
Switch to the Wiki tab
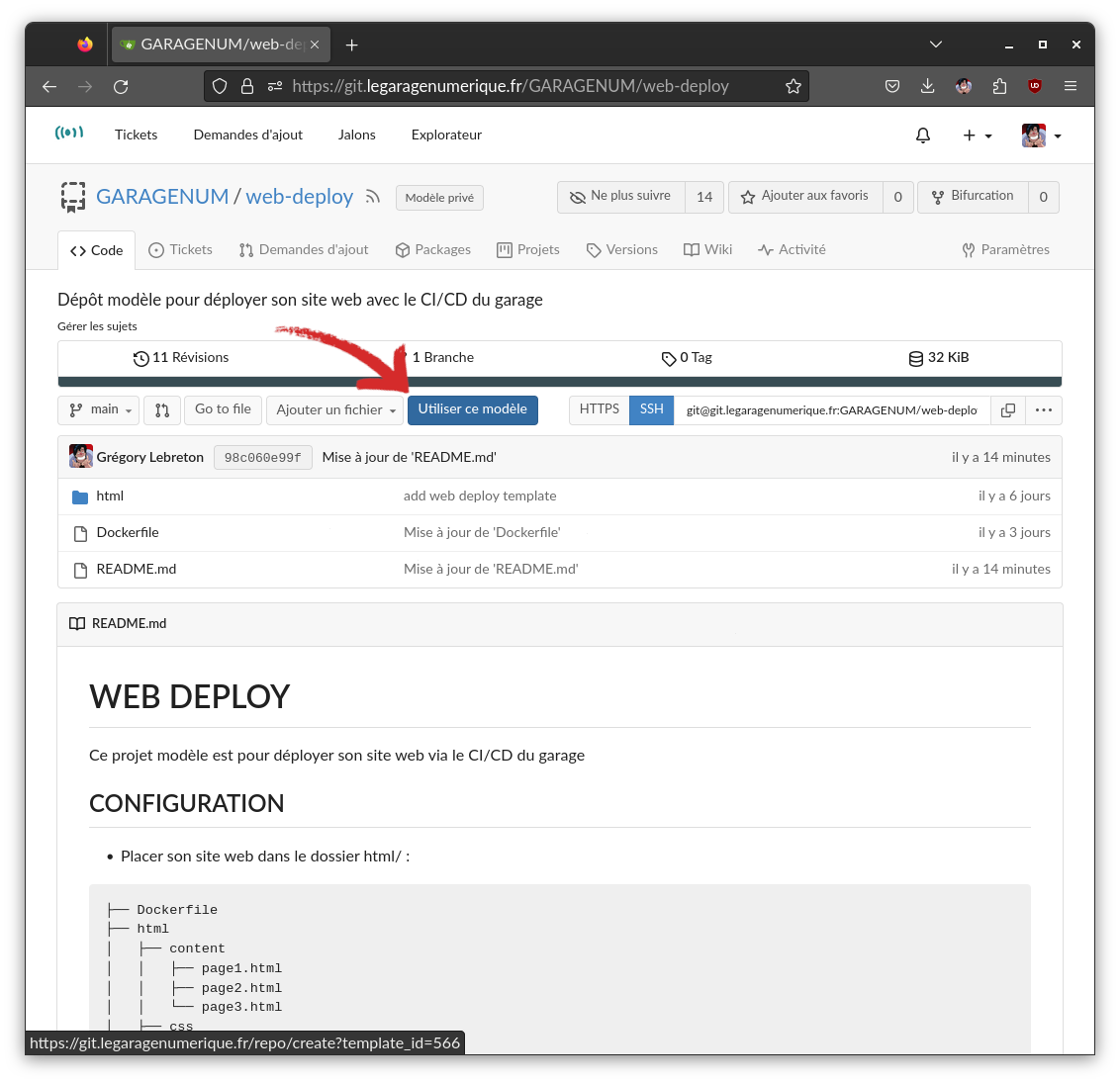click(707, 250)
